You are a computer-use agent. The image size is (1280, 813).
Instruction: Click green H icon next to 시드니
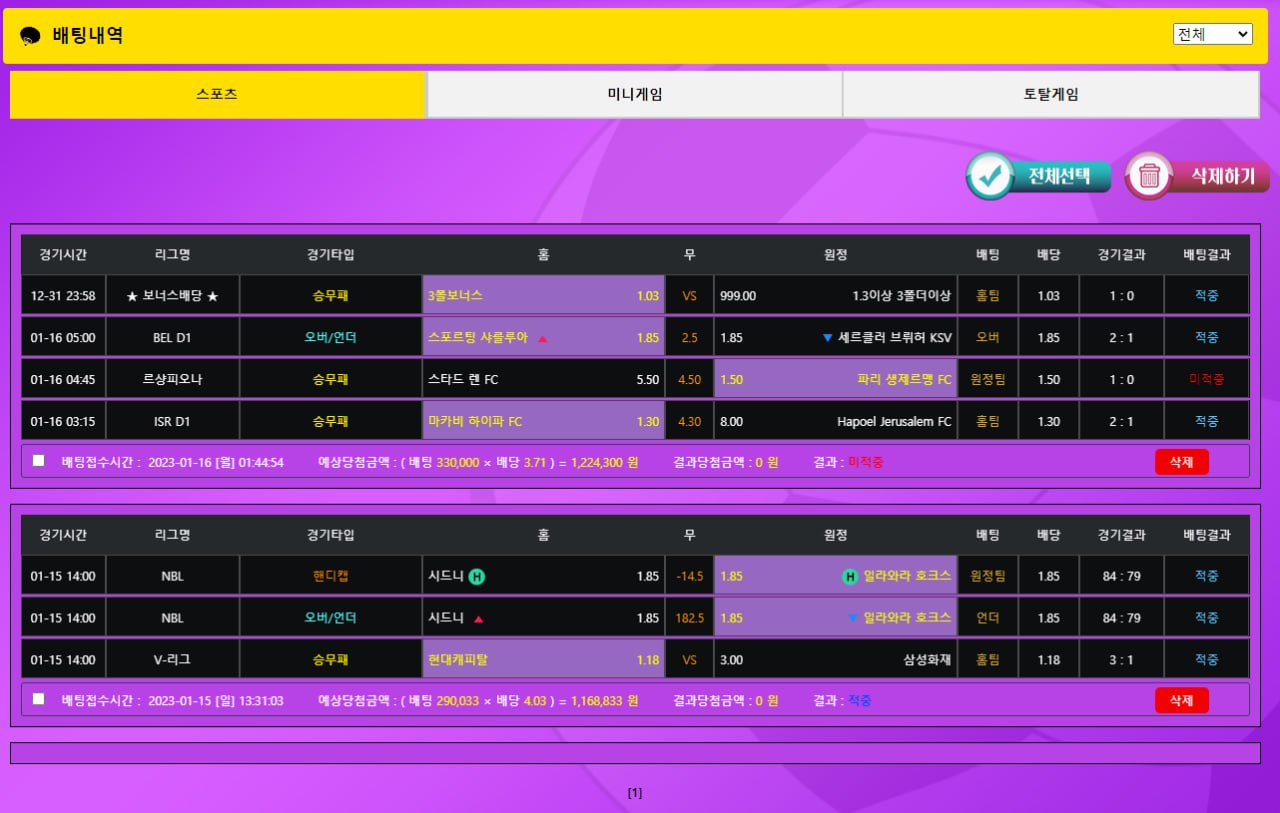click(x=477, y=576)
